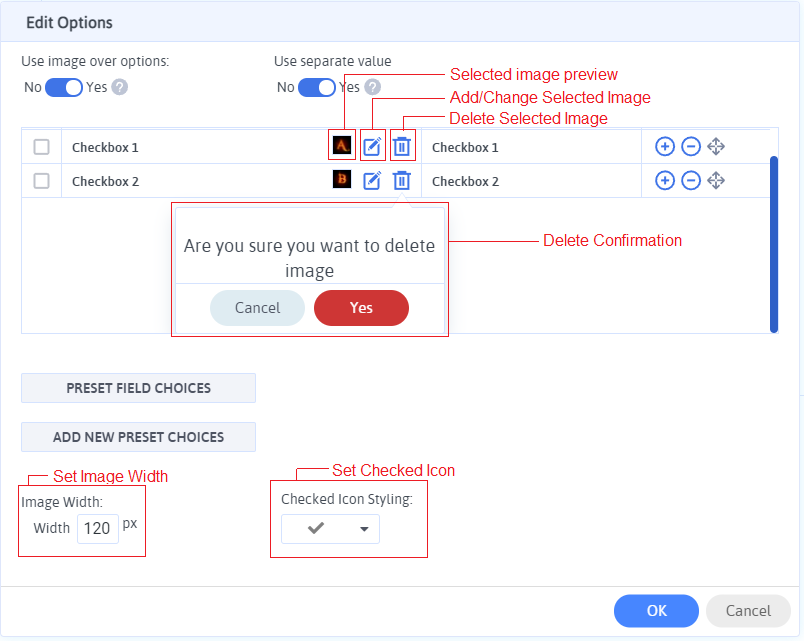Confirm image deletion with Yes button
804x641 pixels.
(x=361, y=308)
